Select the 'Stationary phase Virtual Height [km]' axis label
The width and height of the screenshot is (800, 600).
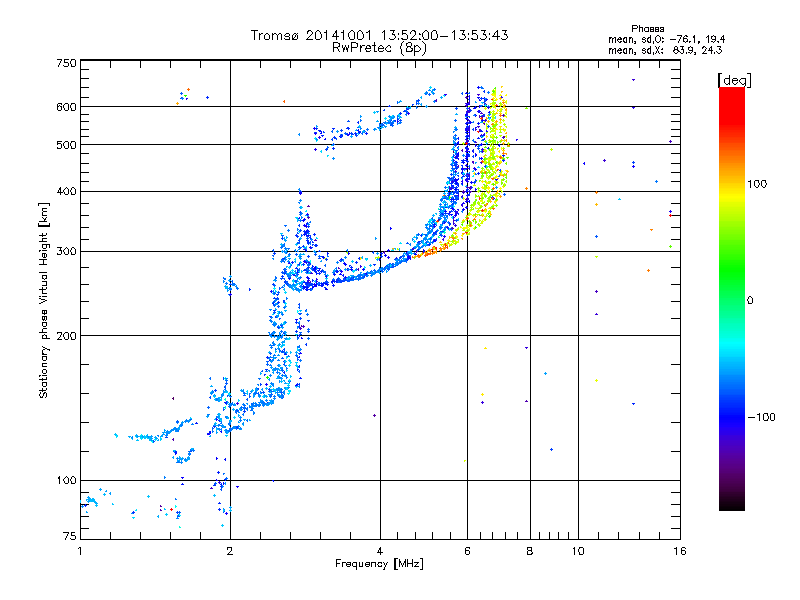click(44, 300)
